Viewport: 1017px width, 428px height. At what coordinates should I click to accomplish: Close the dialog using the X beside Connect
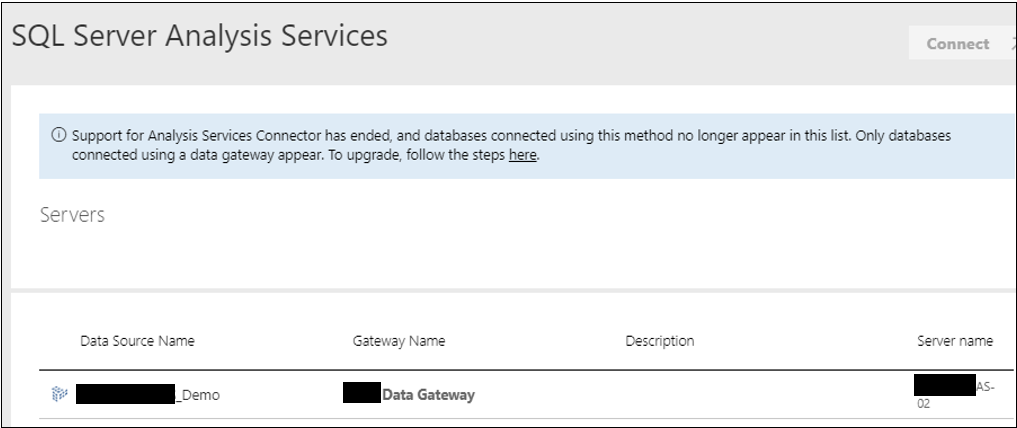point(1013,43)
